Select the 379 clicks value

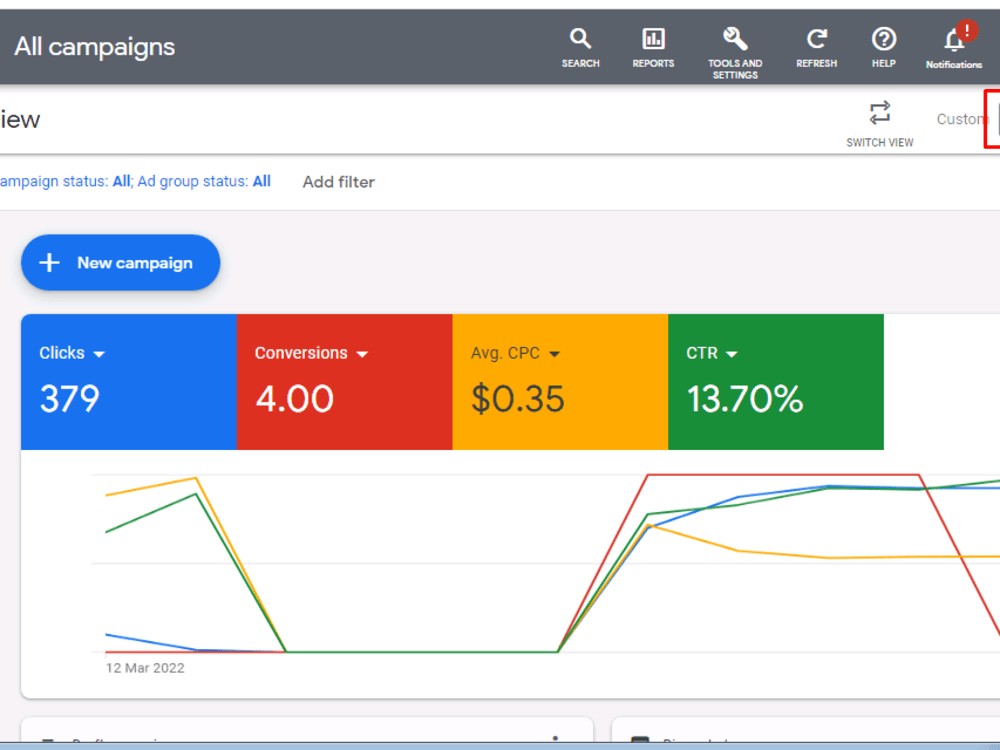70,399
